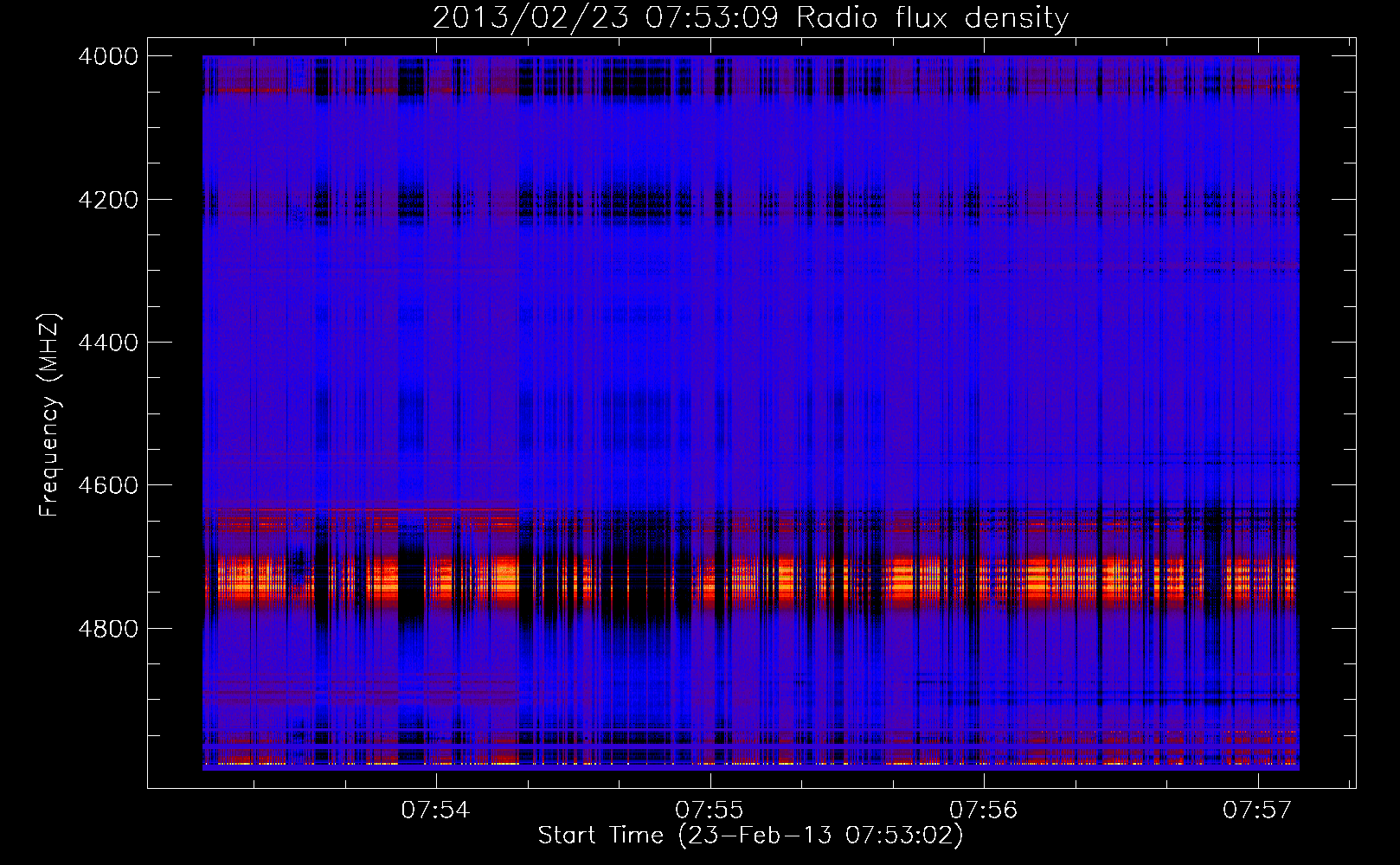The width and height of the screenshot is (1400, 865).
Task: Click the 07:55 time axis label
Action: [x=710, y=810]
